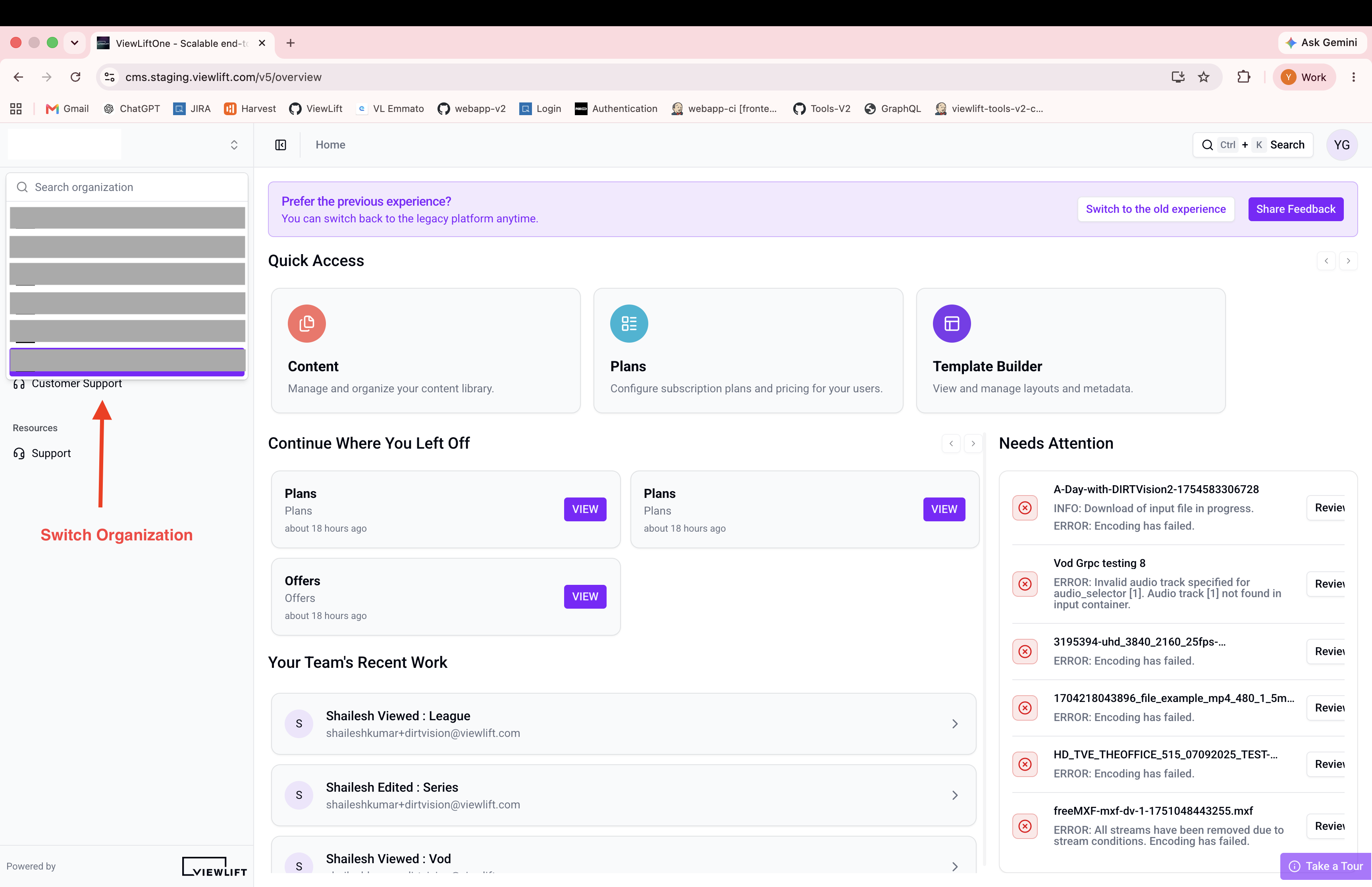Click the address bar URL

click(224, 77)
